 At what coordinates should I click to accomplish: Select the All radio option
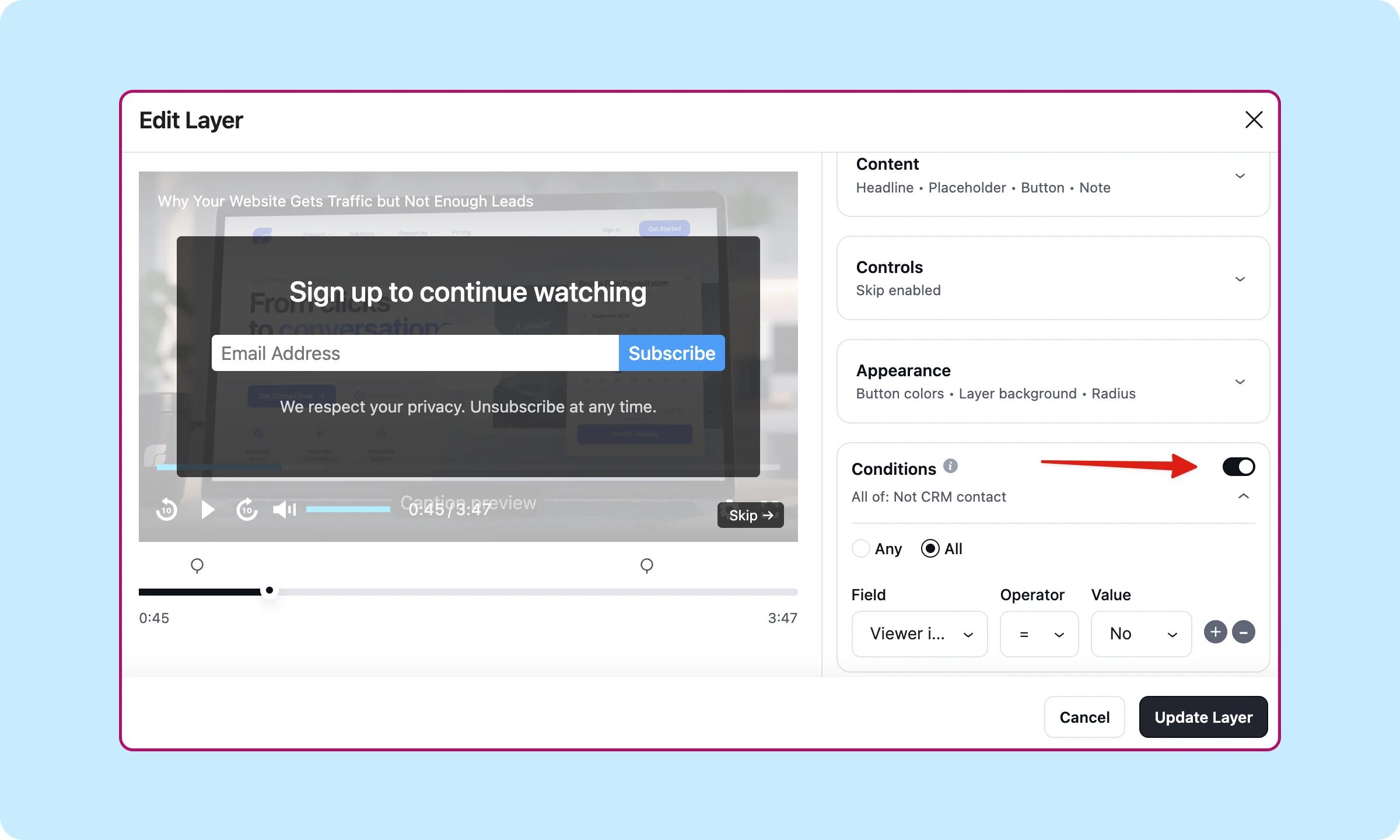point(930,549)
